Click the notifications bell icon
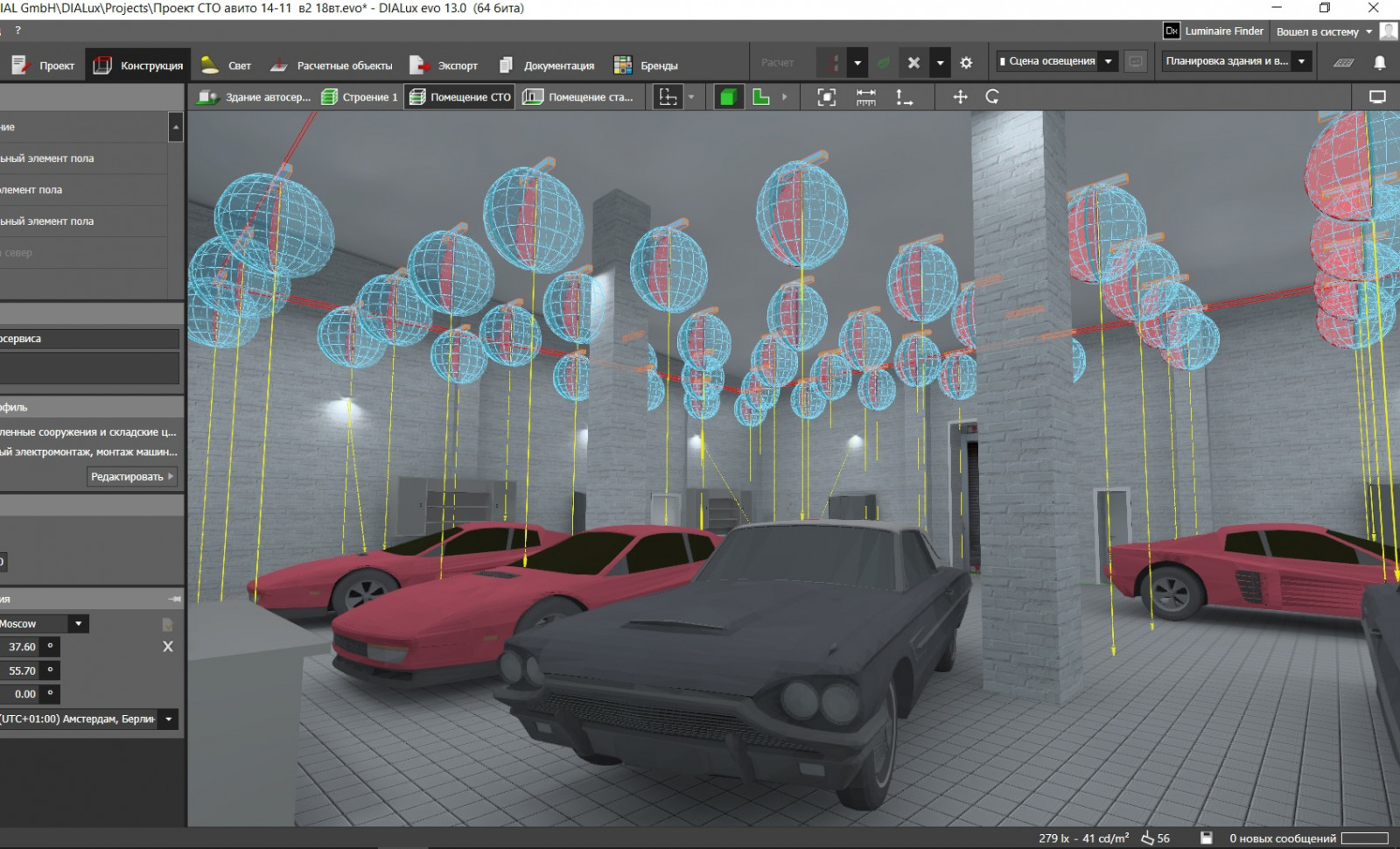 tap(1379, 63)
